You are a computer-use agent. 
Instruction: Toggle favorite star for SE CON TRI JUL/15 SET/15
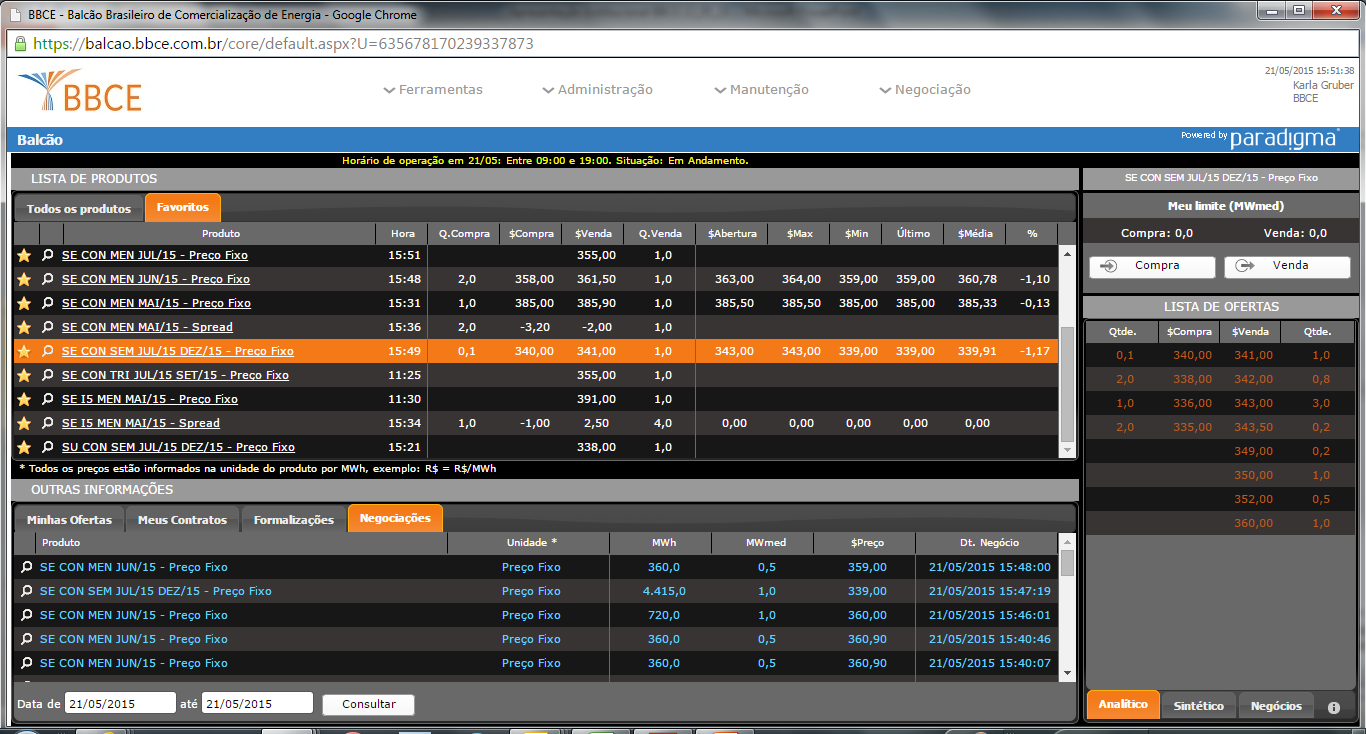pos(24,375)
